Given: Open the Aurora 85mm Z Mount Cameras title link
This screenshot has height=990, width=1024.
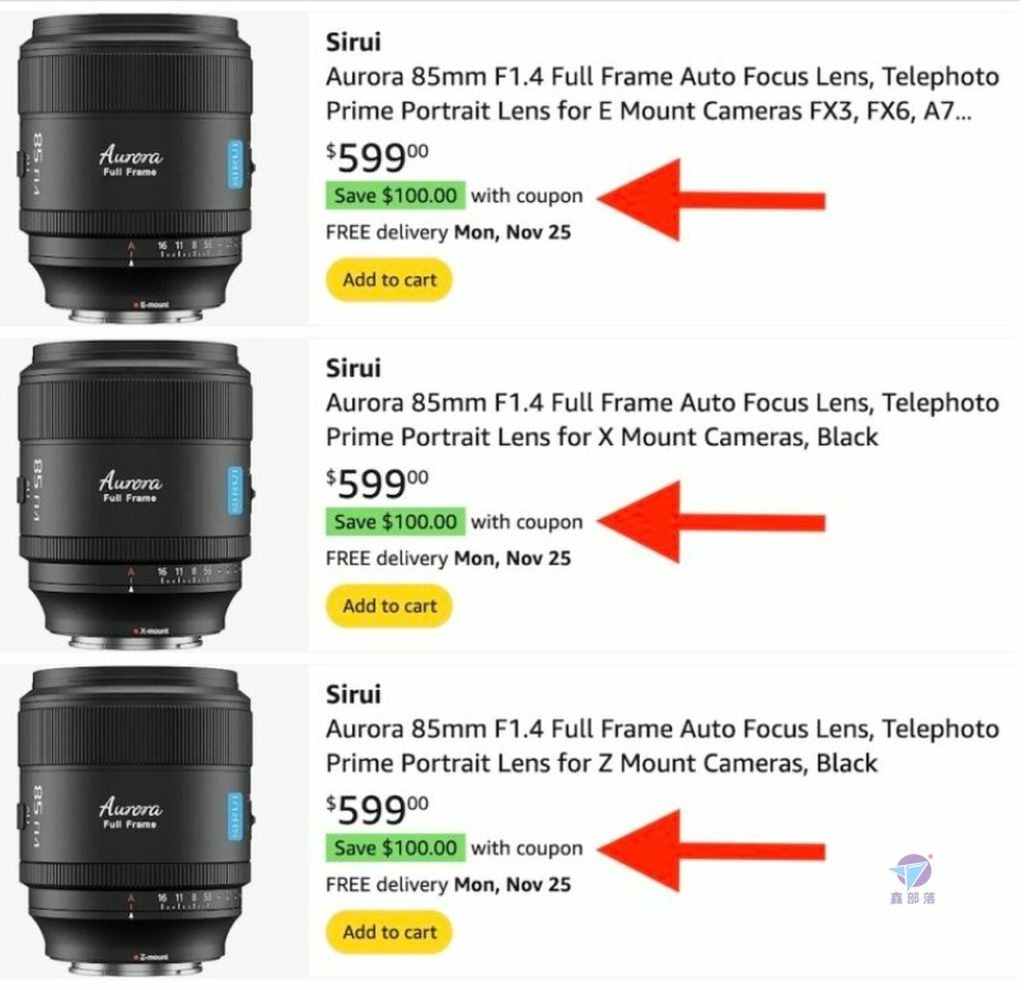Looking at the screenshot, I should tap(662, 746).
